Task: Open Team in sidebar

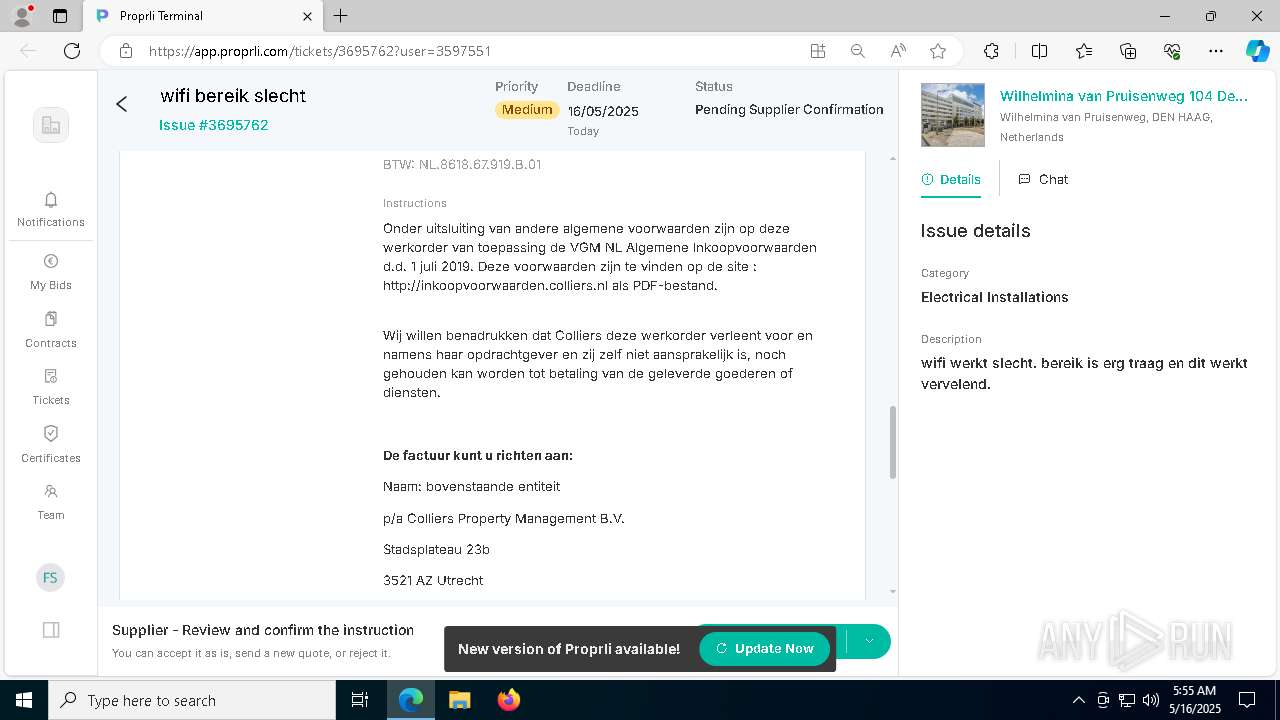Action: tap(51, 501)
